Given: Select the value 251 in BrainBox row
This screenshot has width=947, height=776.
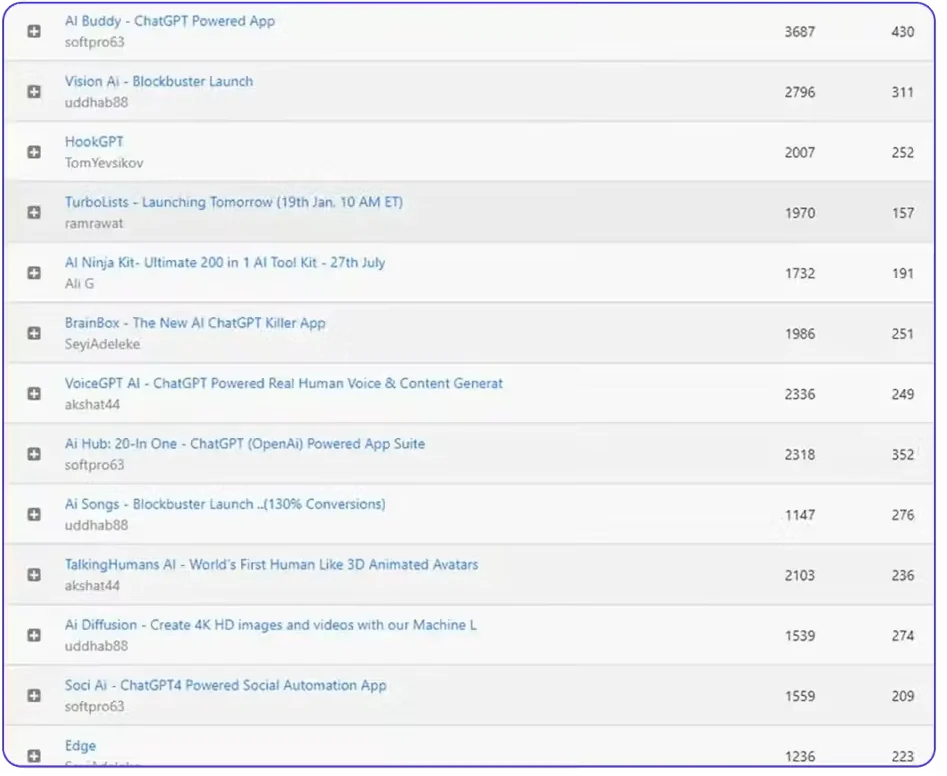Looking at the screenshot, I should 902,334.
